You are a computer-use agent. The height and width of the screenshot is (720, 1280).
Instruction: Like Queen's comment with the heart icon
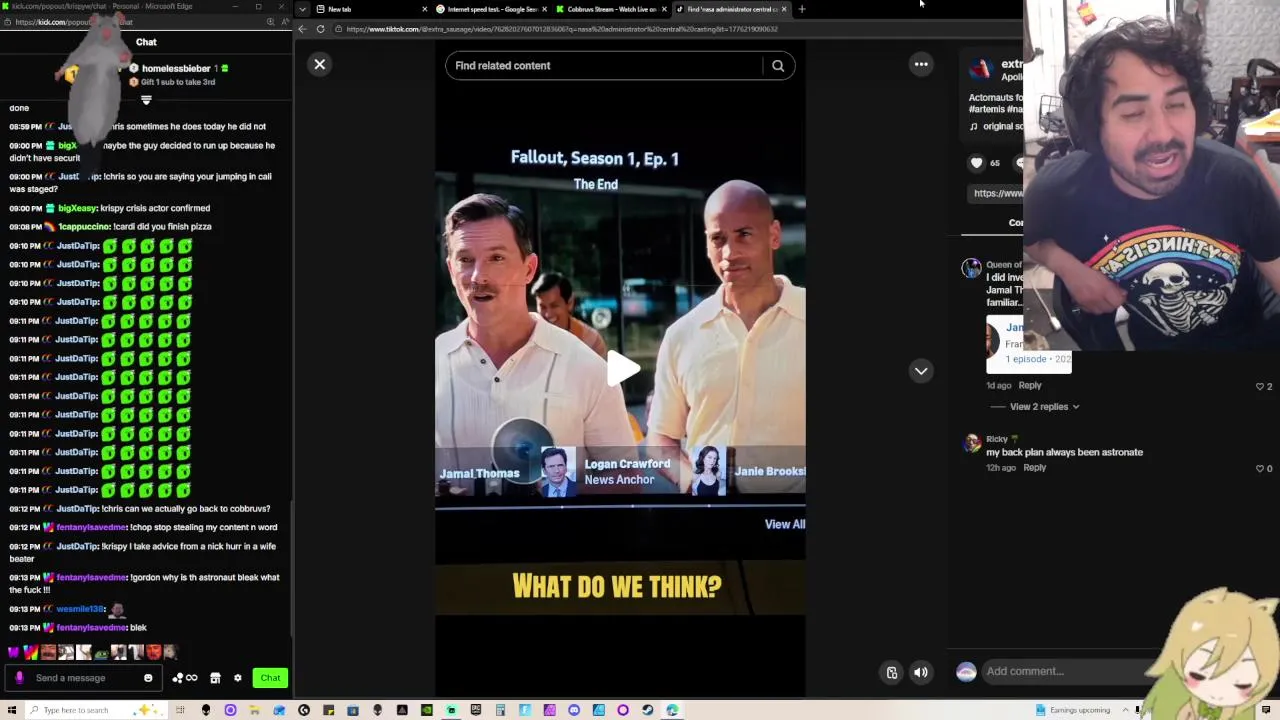point(1260,386)
